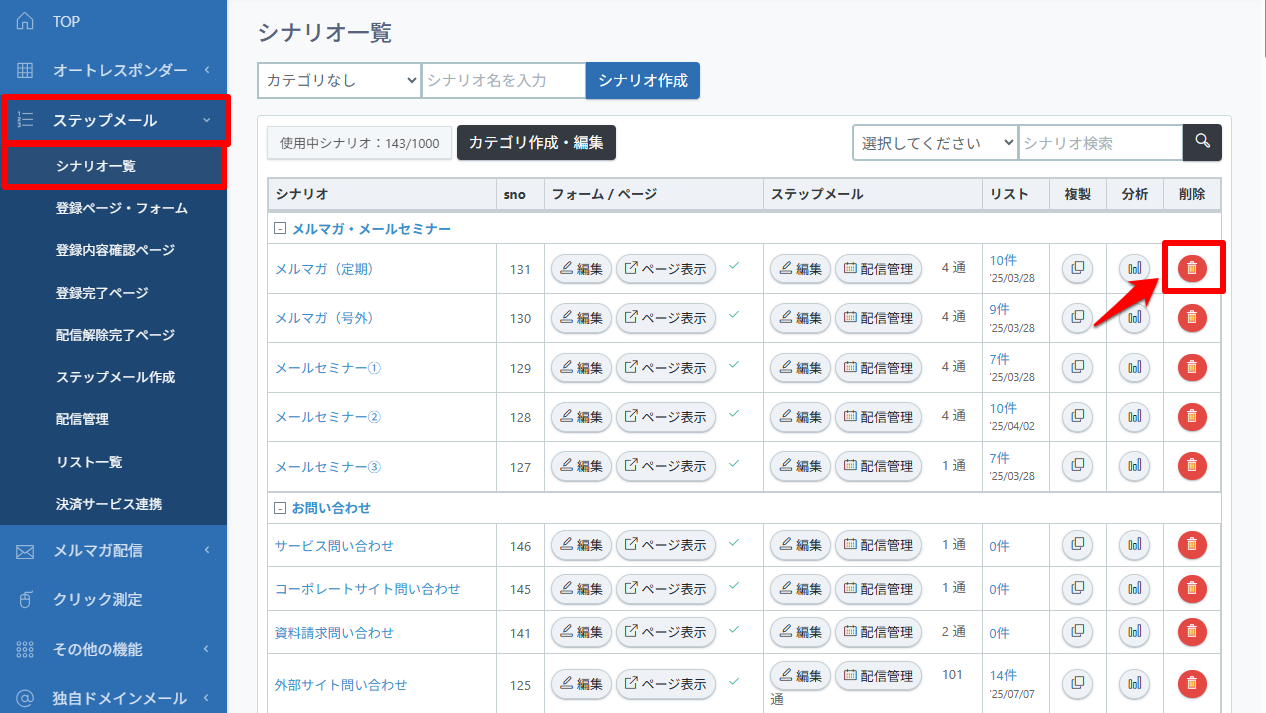
Task: Click ページ表示 for 資料請求問い合わせ
Action: point(666,632)
